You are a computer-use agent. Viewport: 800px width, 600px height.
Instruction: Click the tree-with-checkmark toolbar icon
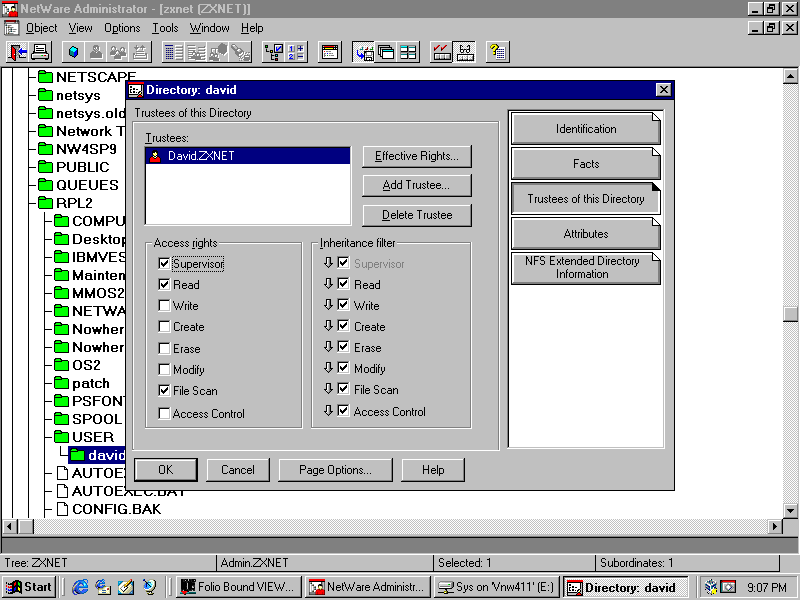click(273, 52)
